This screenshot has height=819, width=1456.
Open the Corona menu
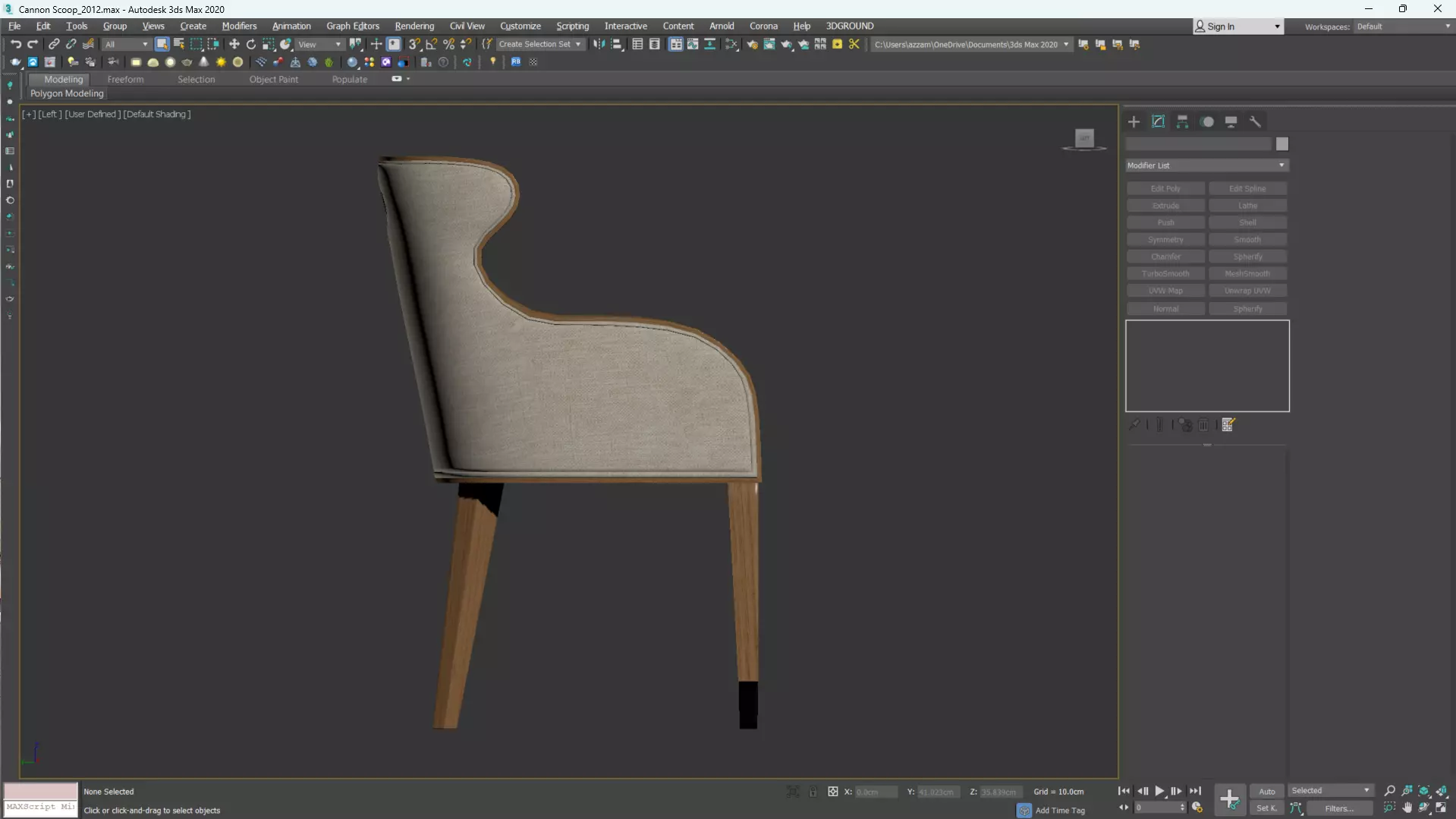[763, 26]
